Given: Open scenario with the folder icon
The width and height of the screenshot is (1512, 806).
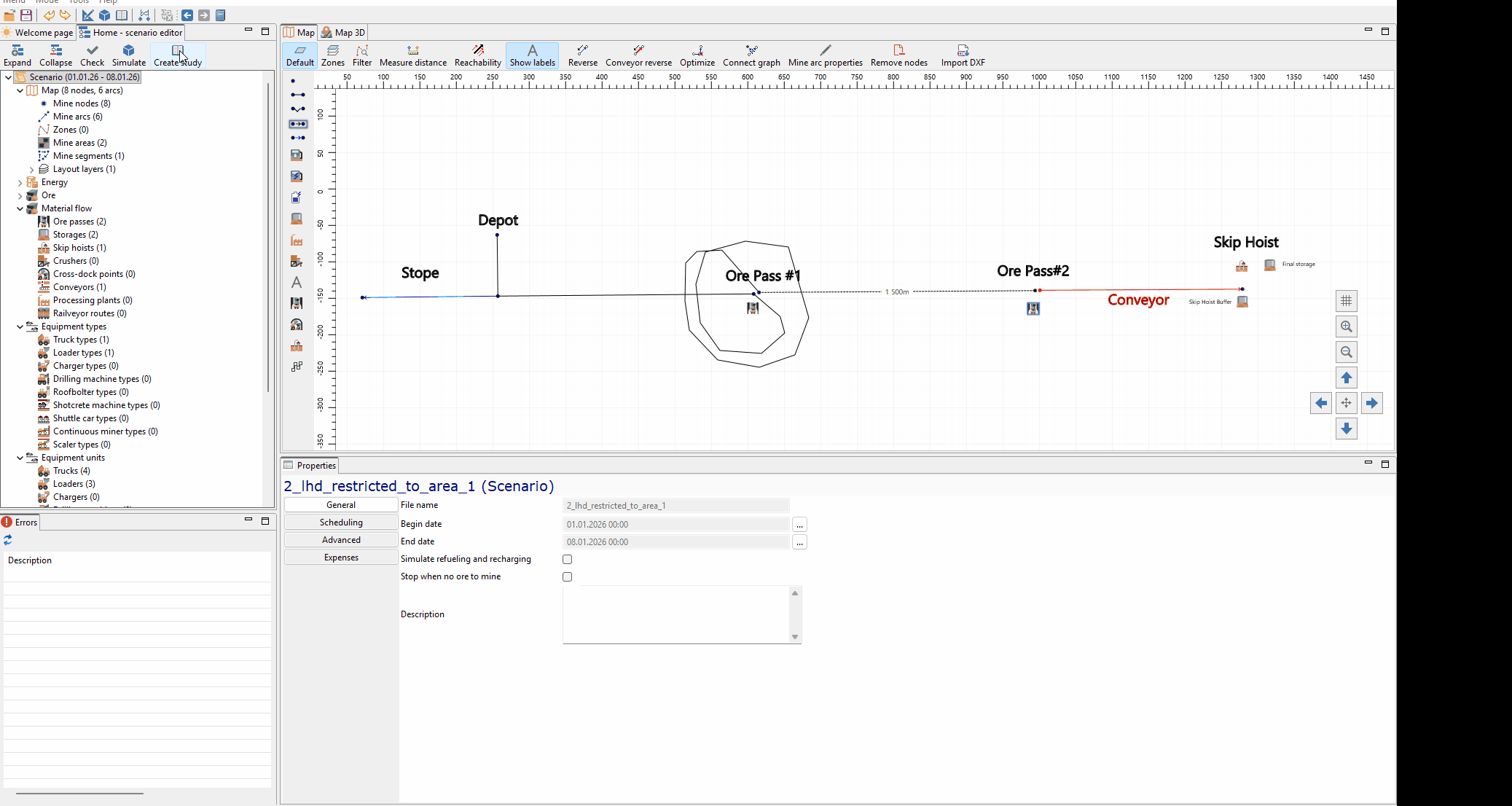Looking at the screenshot, I should point(9,15).
